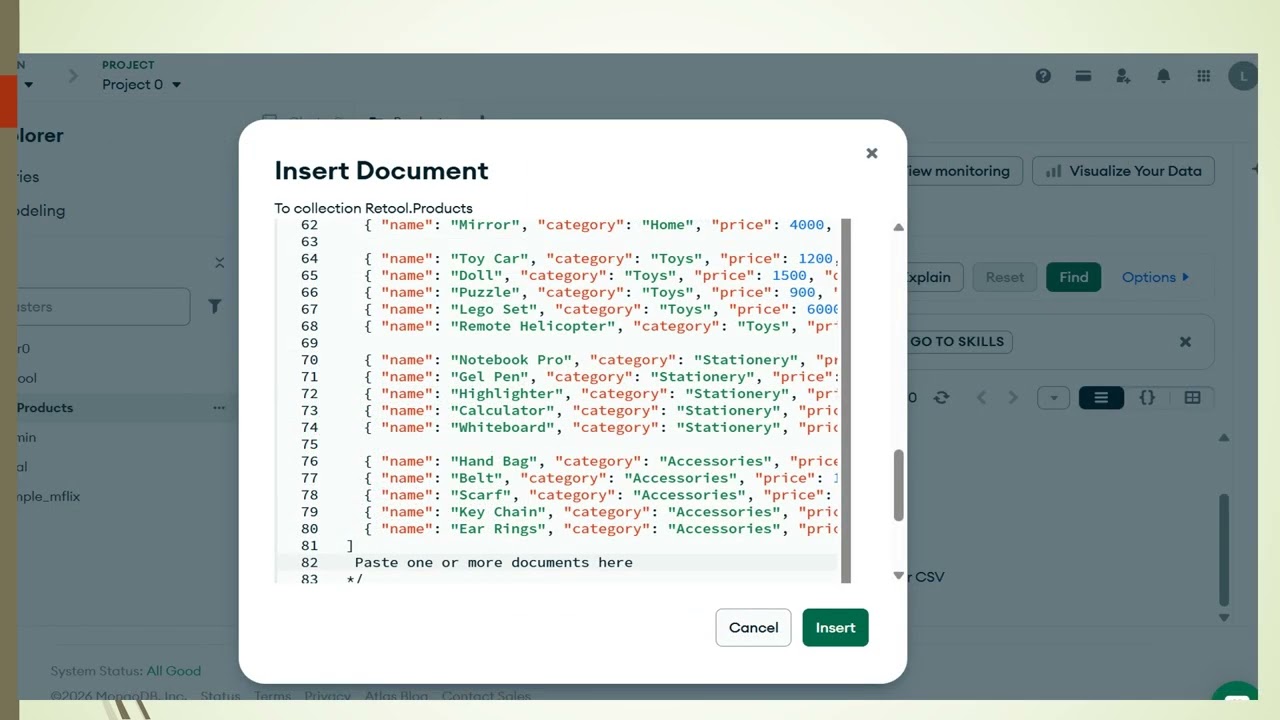Click the "Ear Rings" code line
Screen dimensions: 1280x720
(x=600, y=529)
